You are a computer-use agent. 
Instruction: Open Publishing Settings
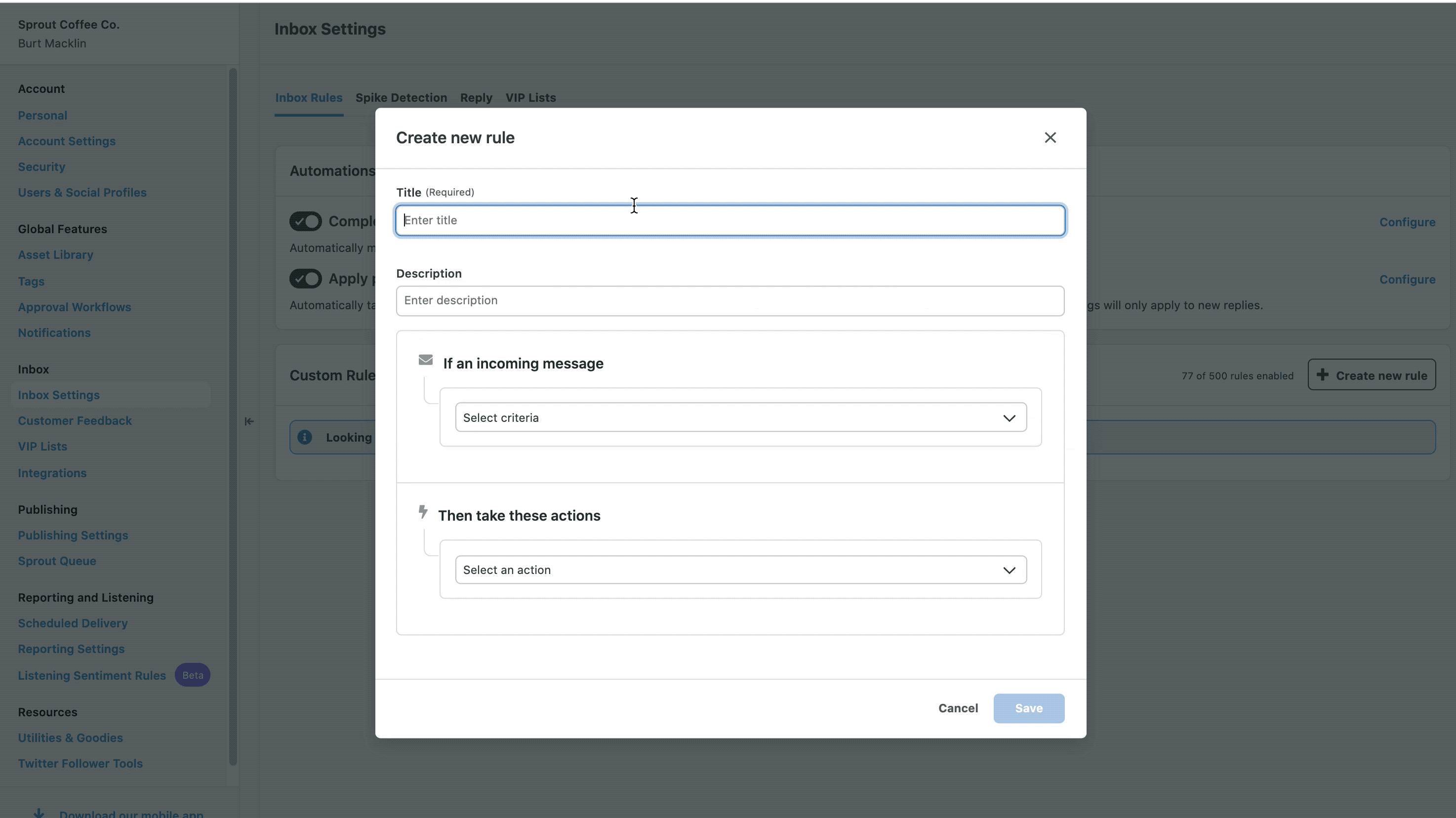[x=73, y=535]
